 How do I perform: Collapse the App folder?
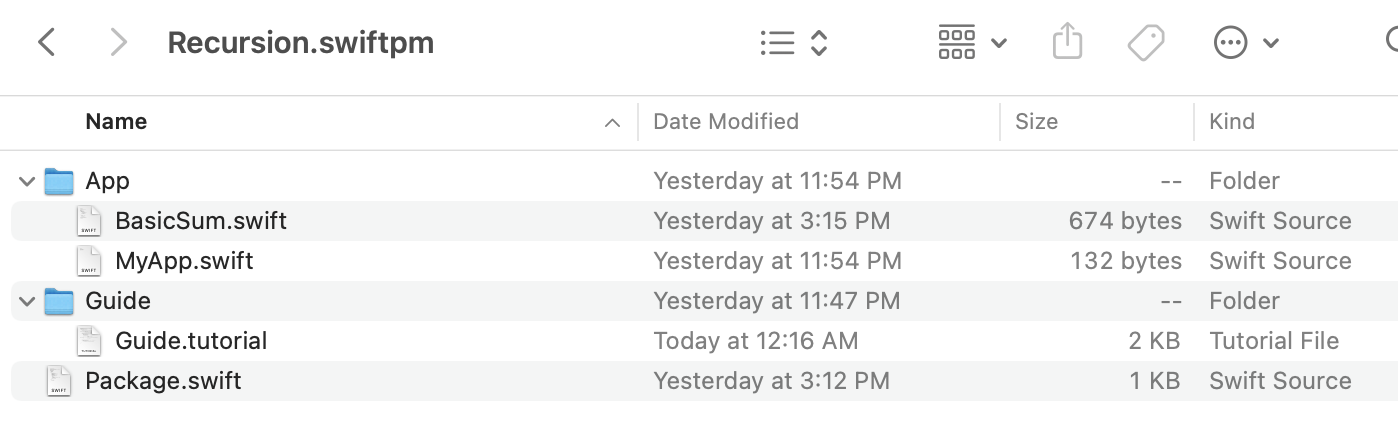pos(25,181)
